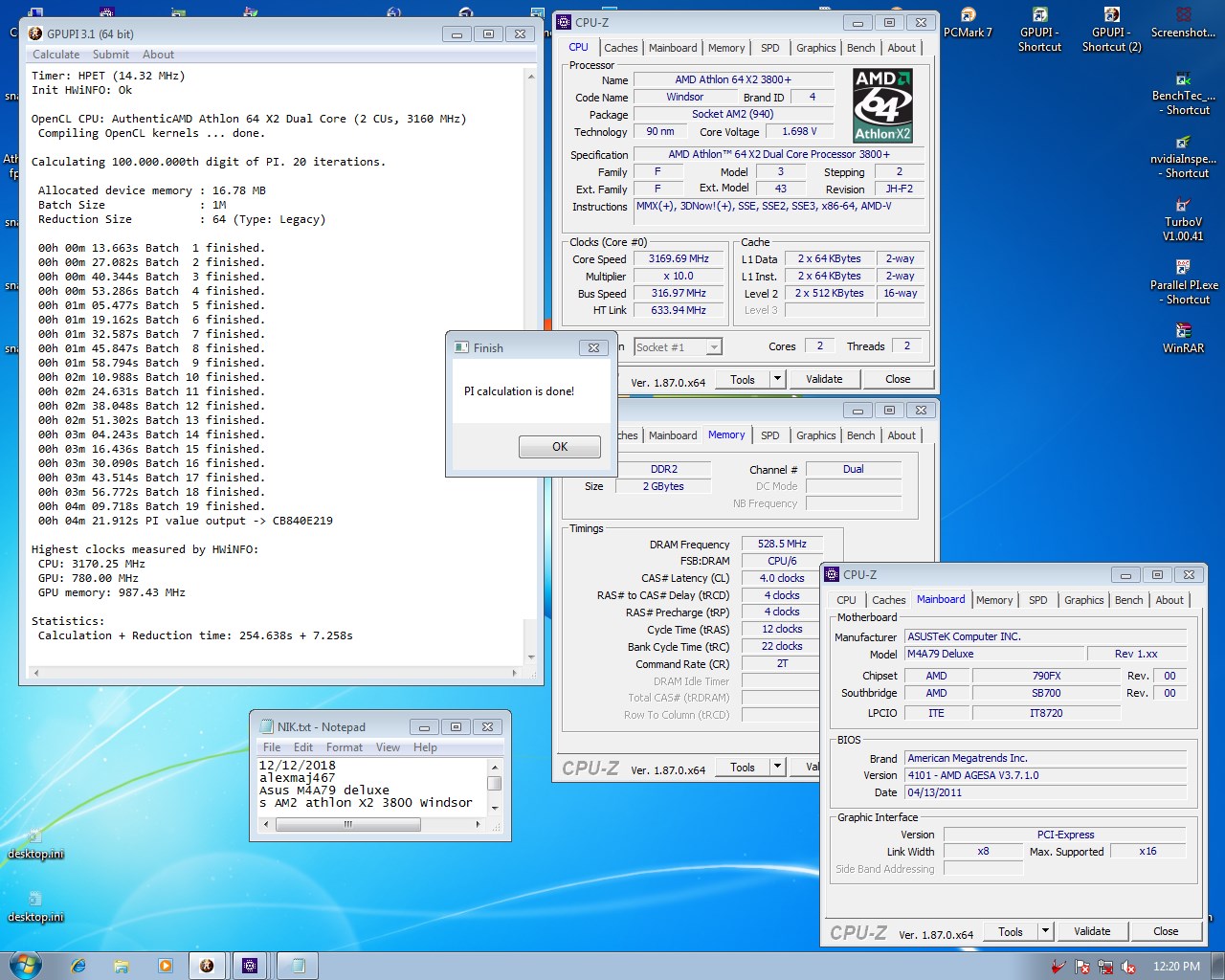Open the Submit menu in GPUPI
1225x980 pixels.
click(x=111, y=55)
